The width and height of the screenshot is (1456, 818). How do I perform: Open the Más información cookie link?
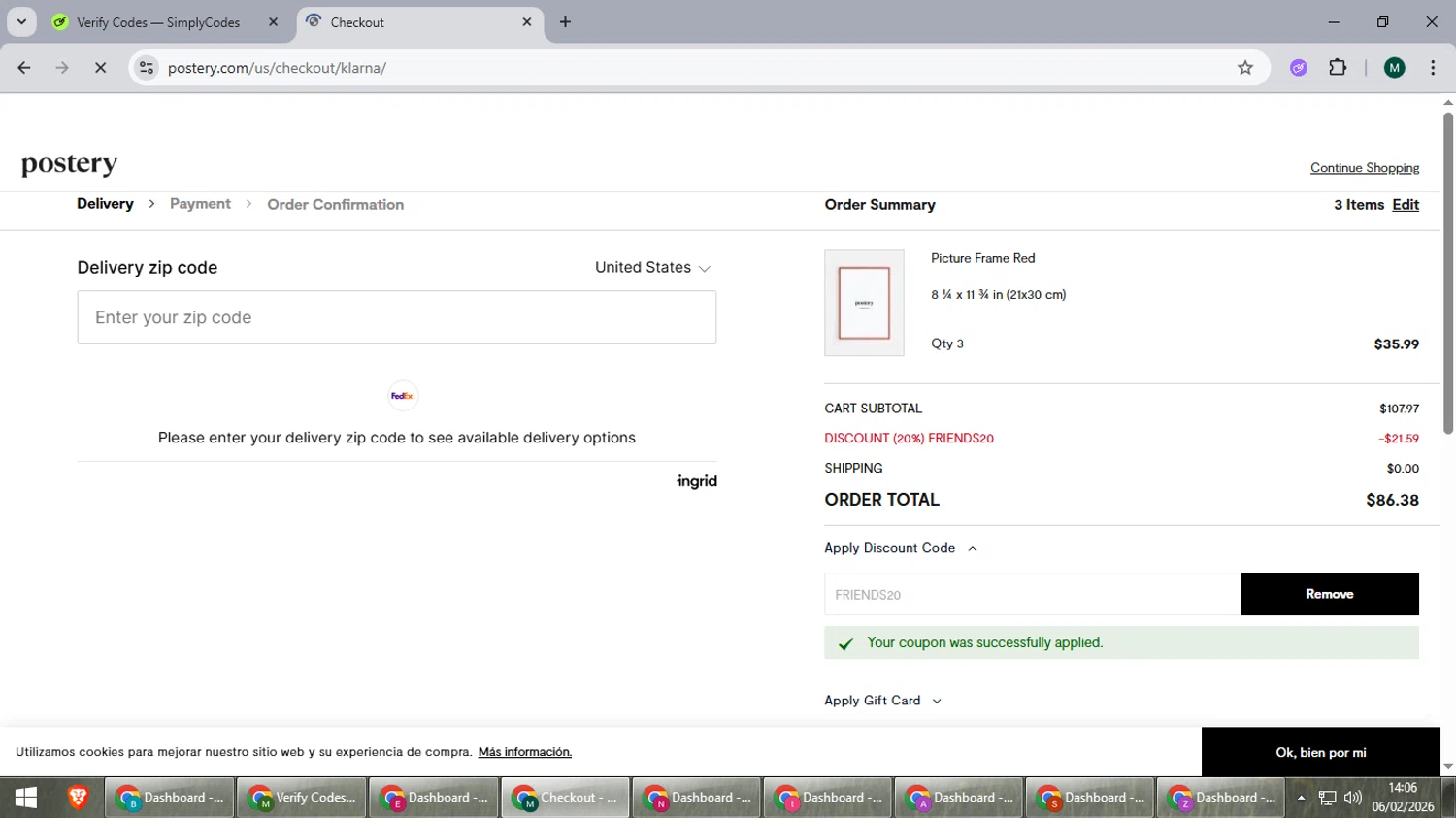[525, 752]
